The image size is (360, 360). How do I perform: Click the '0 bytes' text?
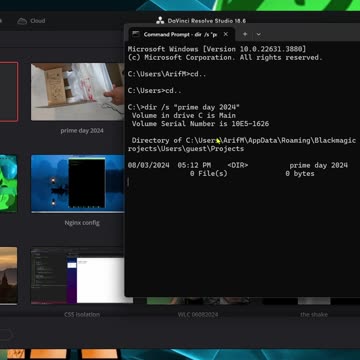(x=300, y=174)
